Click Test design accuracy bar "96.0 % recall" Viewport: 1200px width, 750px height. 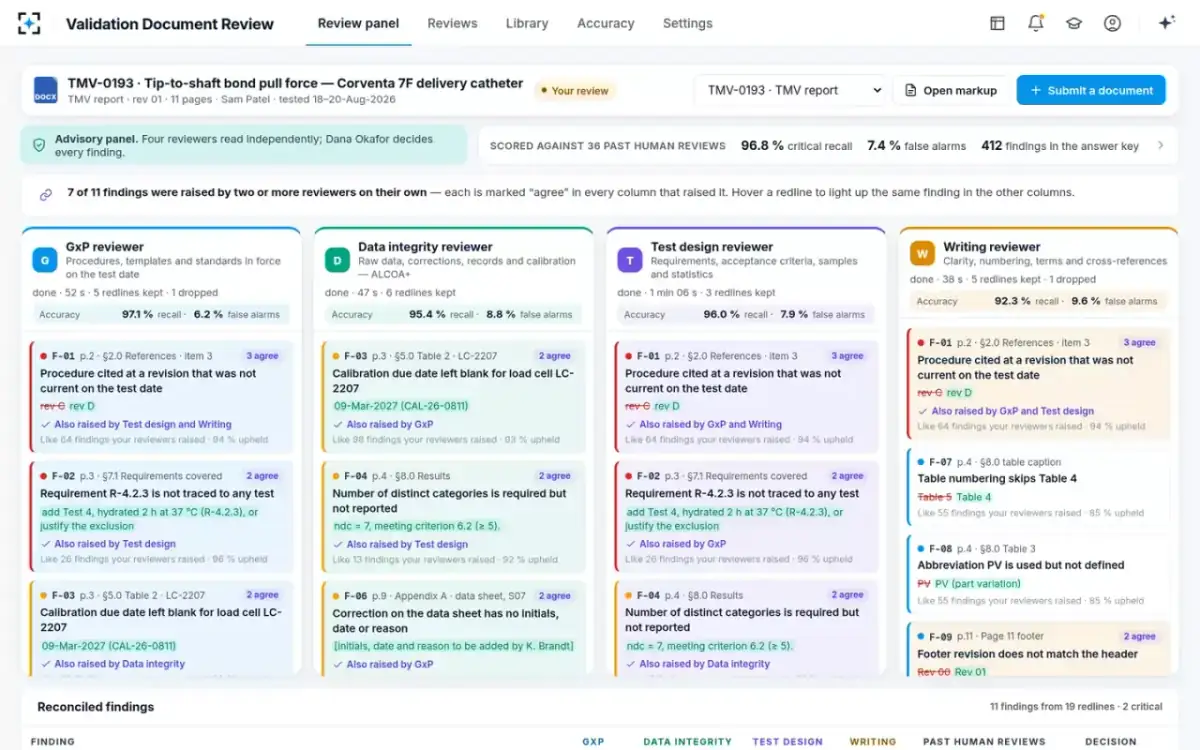point(747,314)
